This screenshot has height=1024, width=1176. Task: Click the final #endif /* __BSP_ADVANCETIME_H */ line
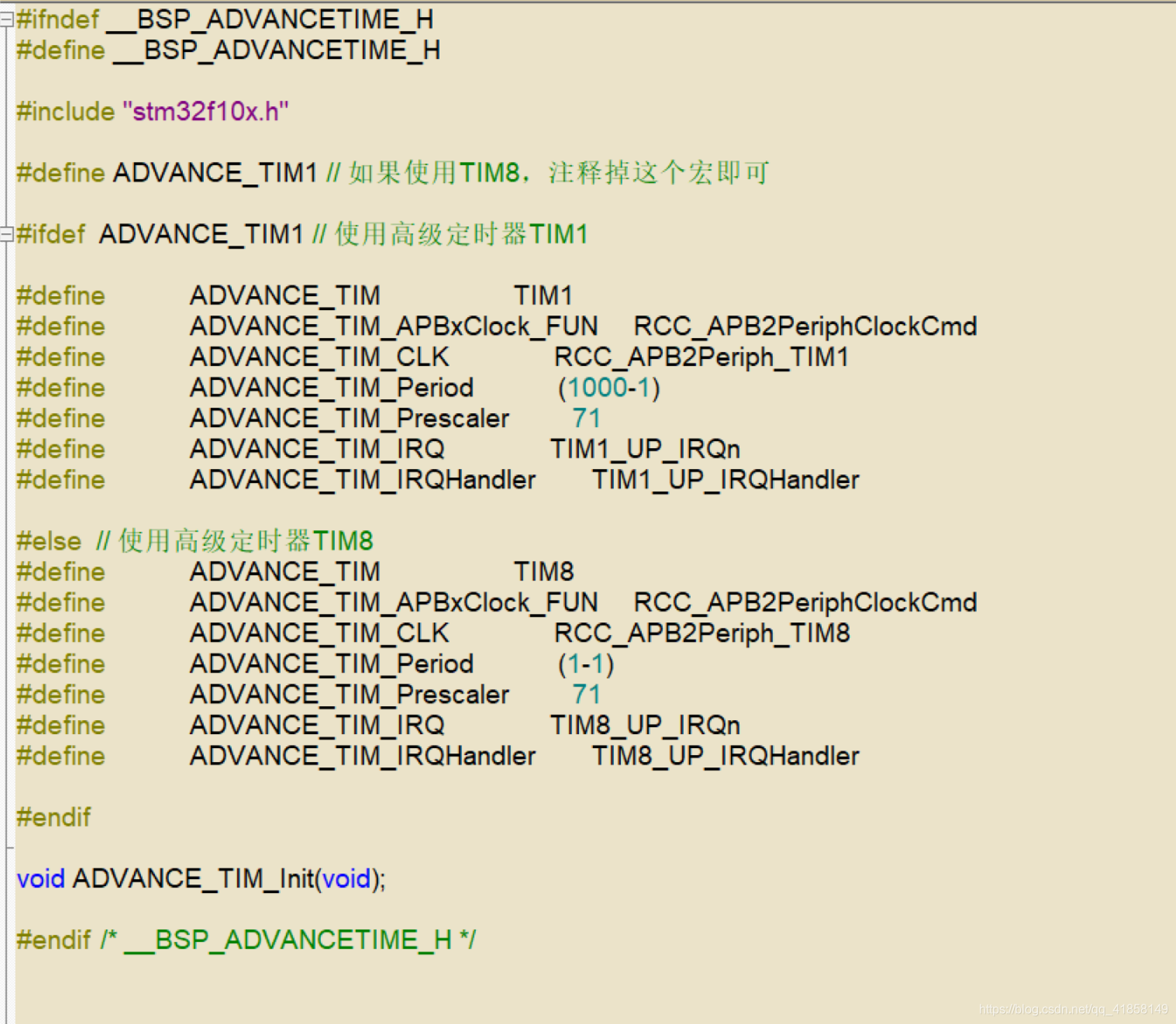click(247, 940)
